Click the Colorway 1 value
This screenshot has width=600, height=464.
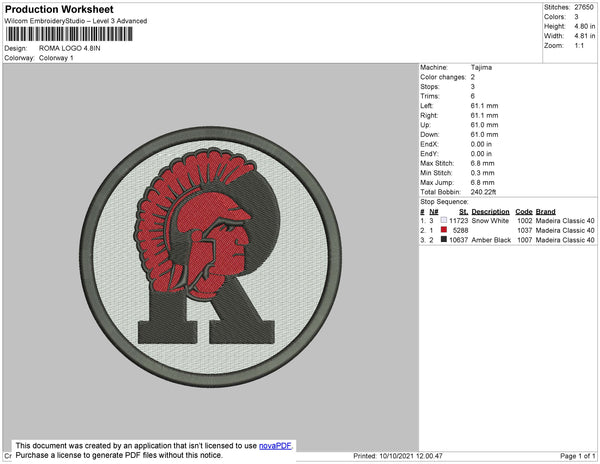(56, 58)
